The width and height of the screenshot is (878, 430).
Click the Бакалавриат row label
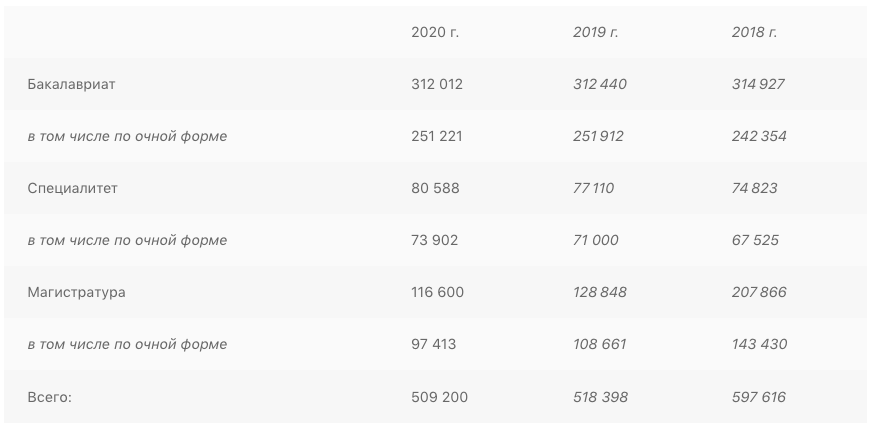72,84
